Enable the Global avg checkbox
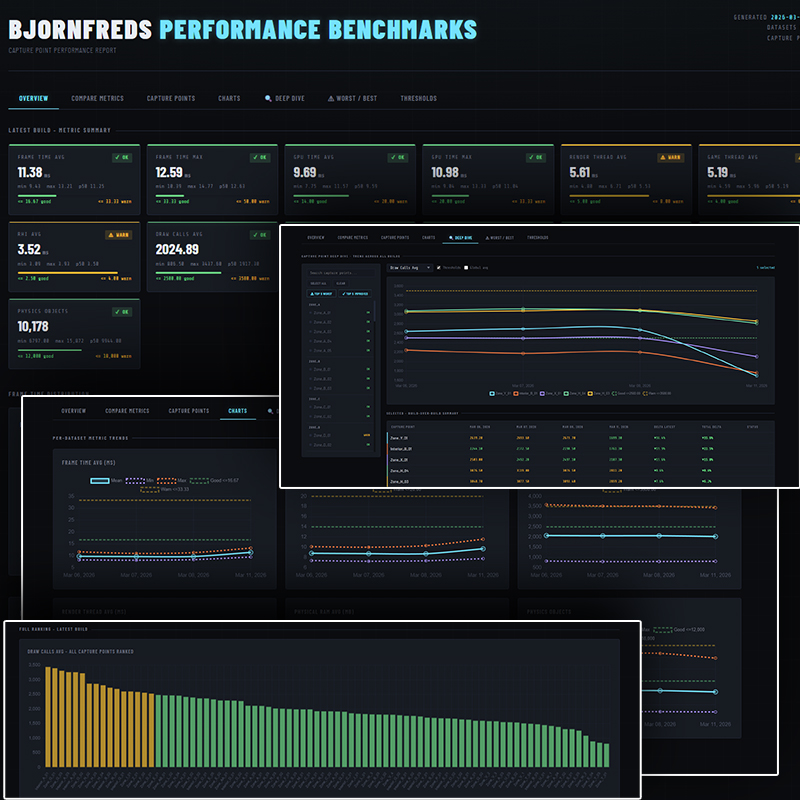The height and width of the screenshot is (800, 800). (x=465, y=269)
